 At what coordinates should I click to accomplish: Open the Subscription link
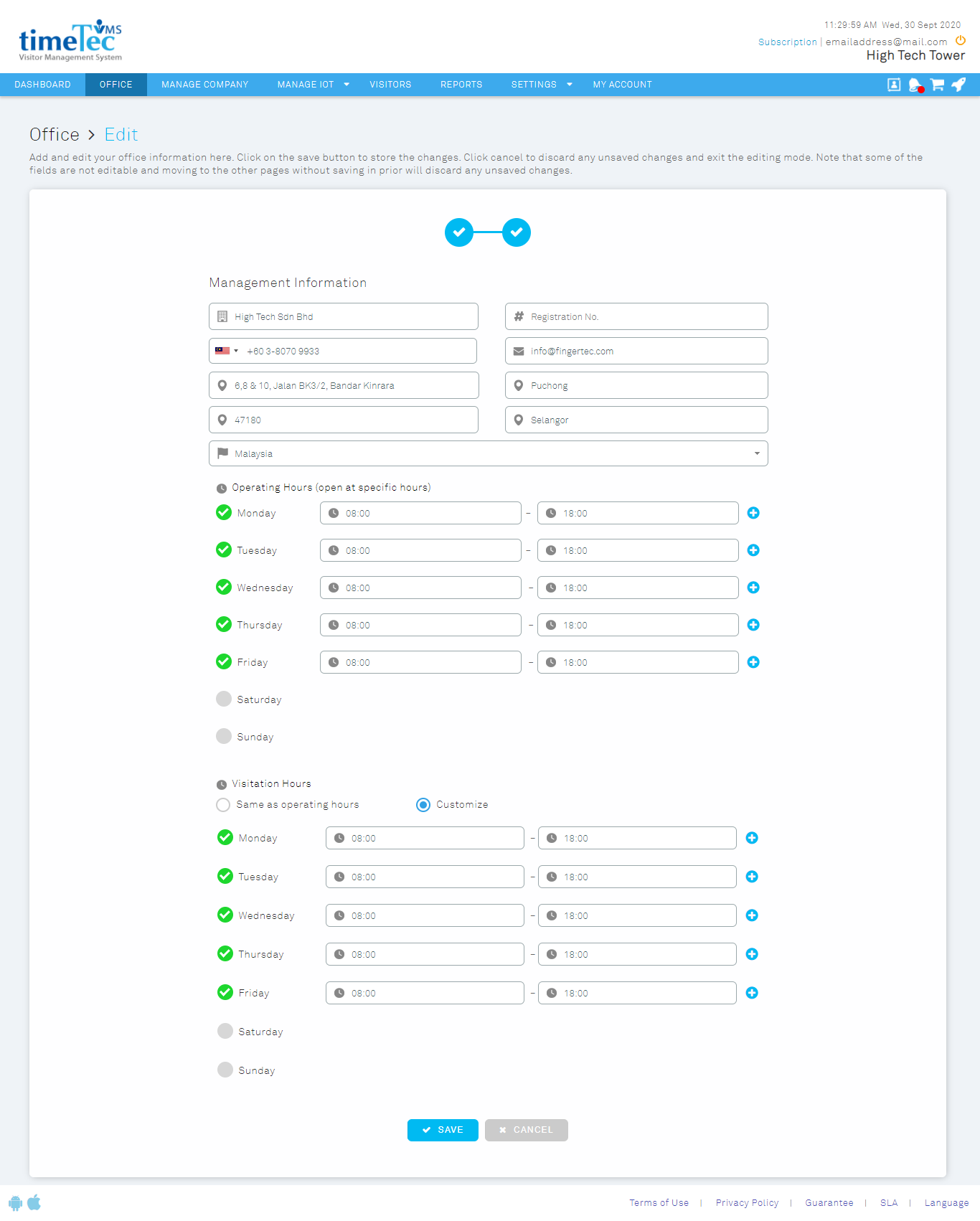tap(788, 42)
